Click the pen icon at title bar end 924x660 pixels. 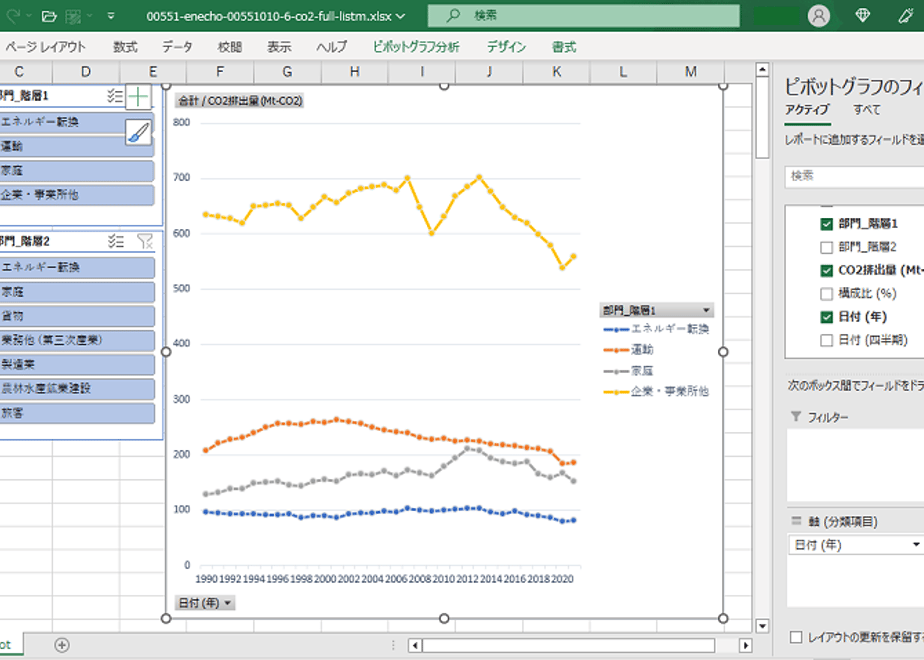[x=906, y=15]
